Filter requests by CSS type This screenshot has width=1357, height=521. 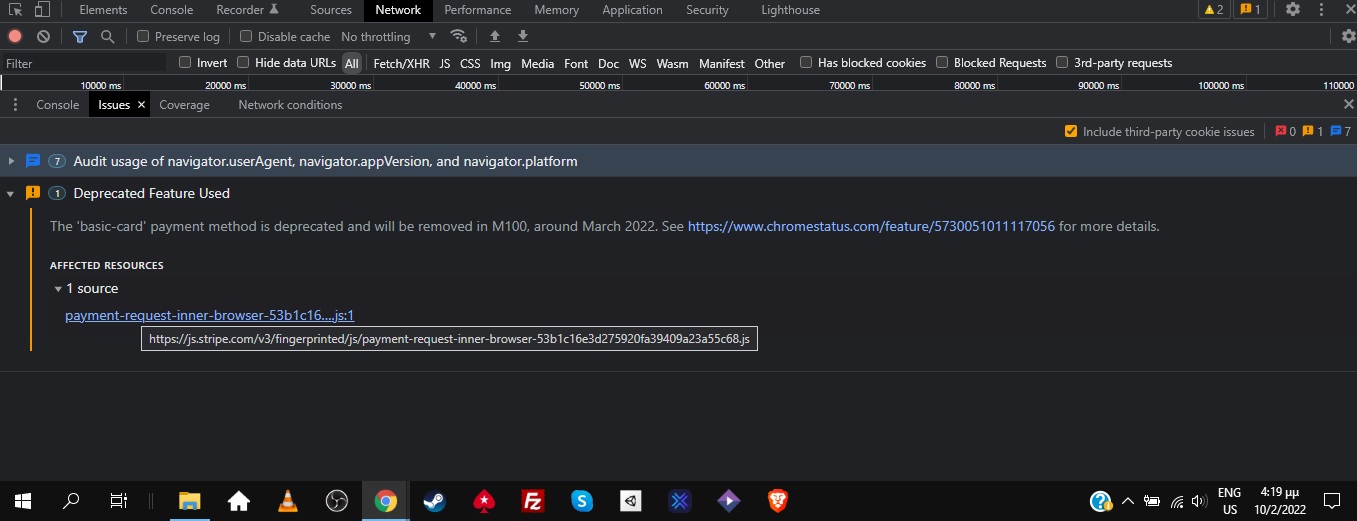470,63
